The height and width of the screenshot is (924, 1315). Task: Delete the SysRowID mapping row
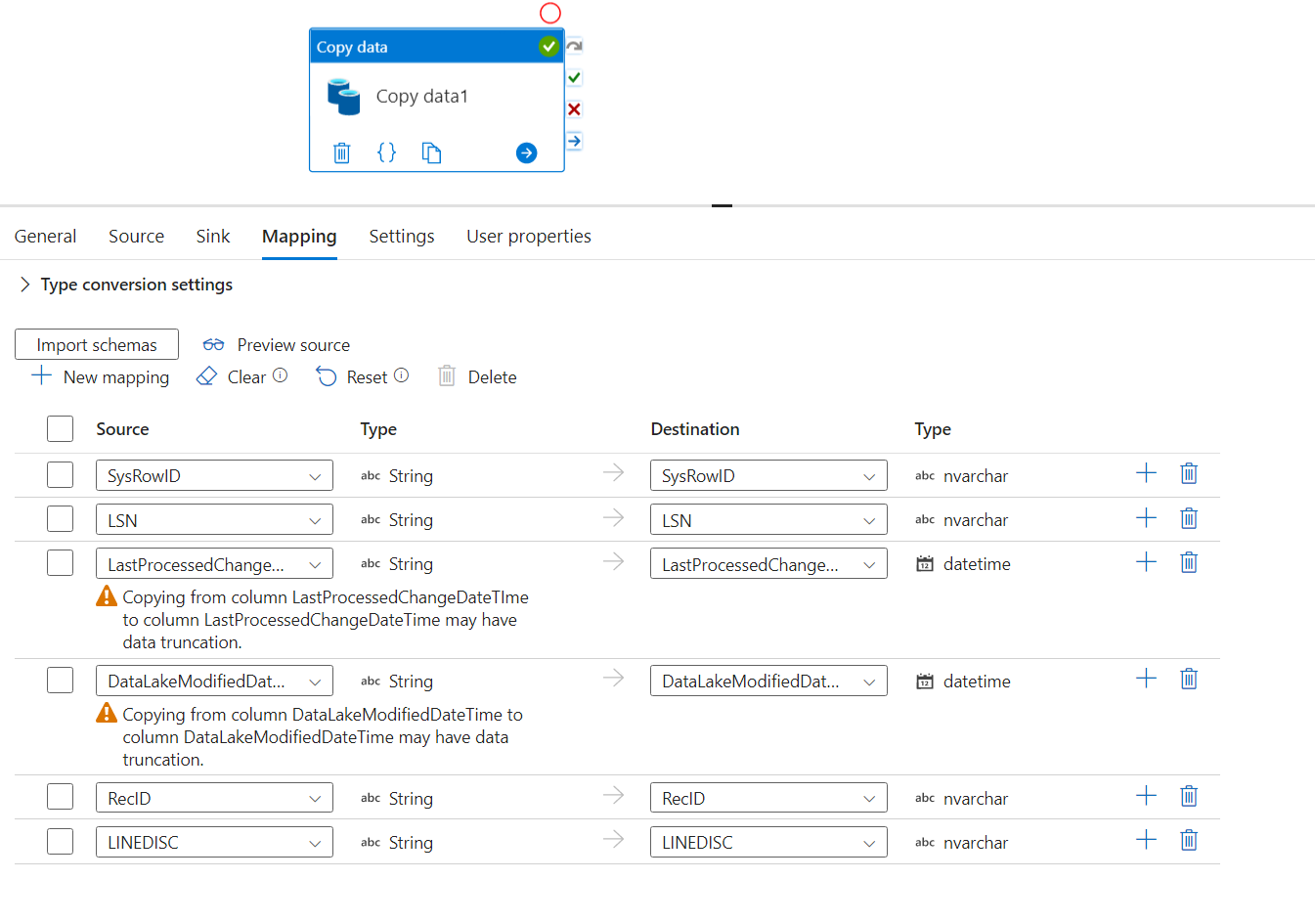[x=1189, y=473]
